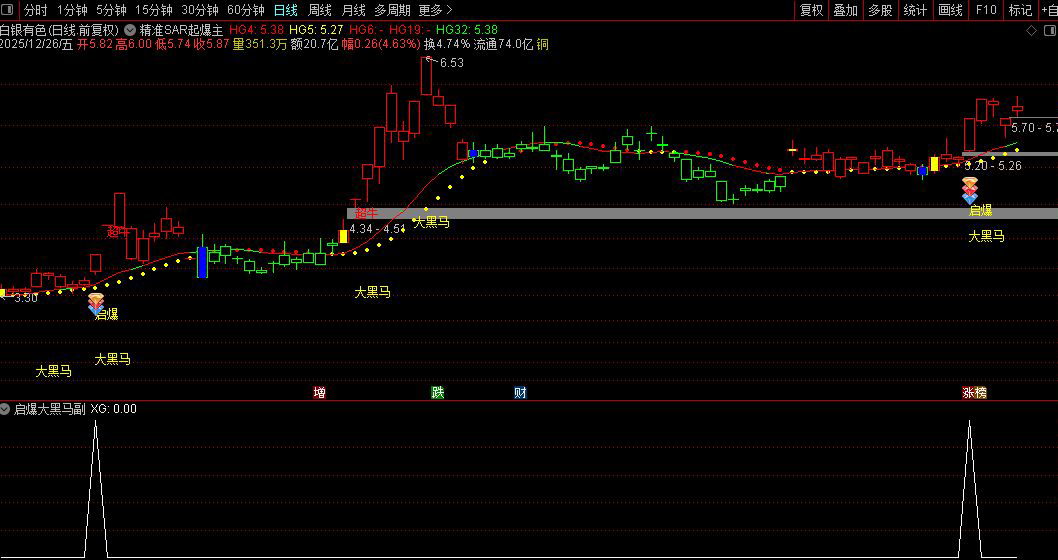Click the 增 event marker below chart
1058x560 pixels.
coord(320,393)
